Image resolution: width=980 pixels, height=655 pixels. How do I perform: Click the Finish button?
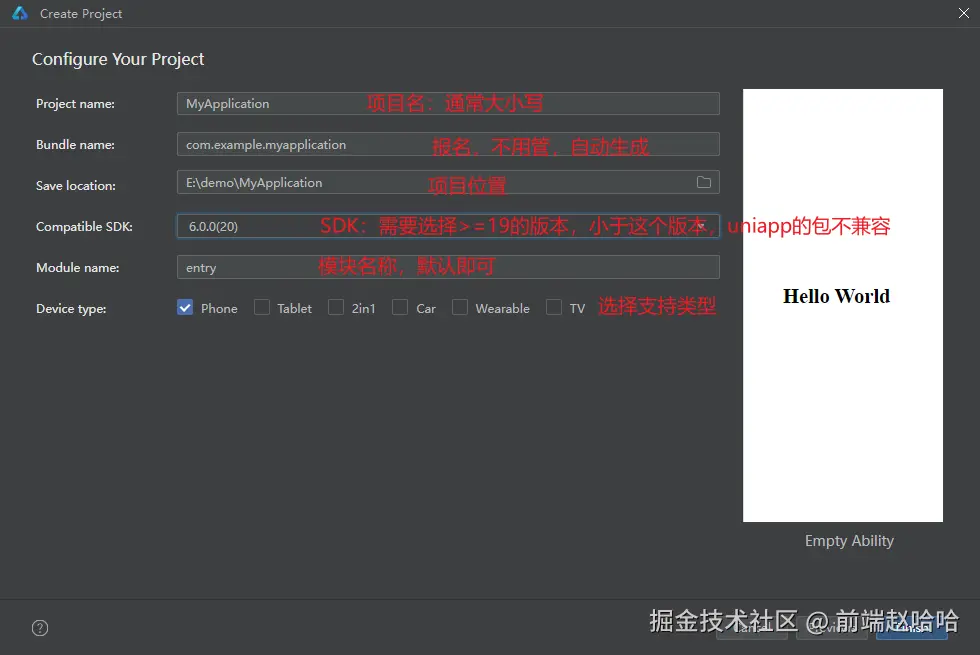(912, 628)
